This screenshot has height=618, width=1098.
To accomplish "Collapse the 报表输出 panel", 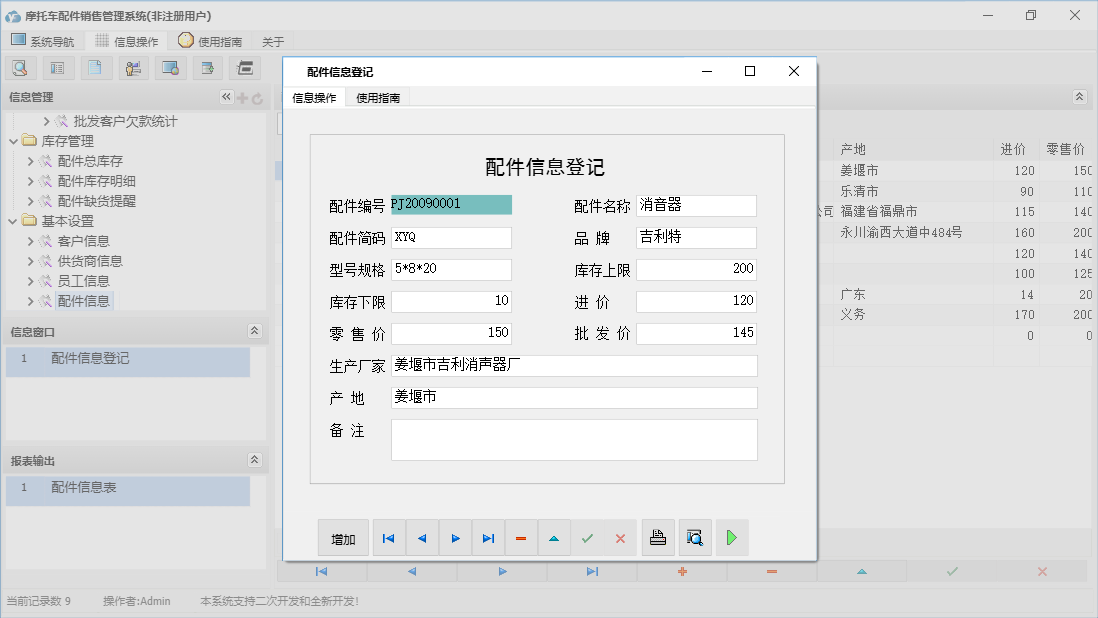I will [x=254, y=460].
